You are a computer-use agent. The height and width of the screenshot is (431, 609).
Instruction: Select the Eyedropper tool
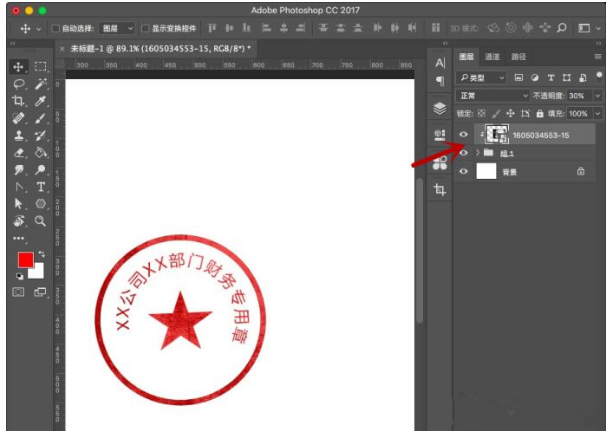point(41,101)
